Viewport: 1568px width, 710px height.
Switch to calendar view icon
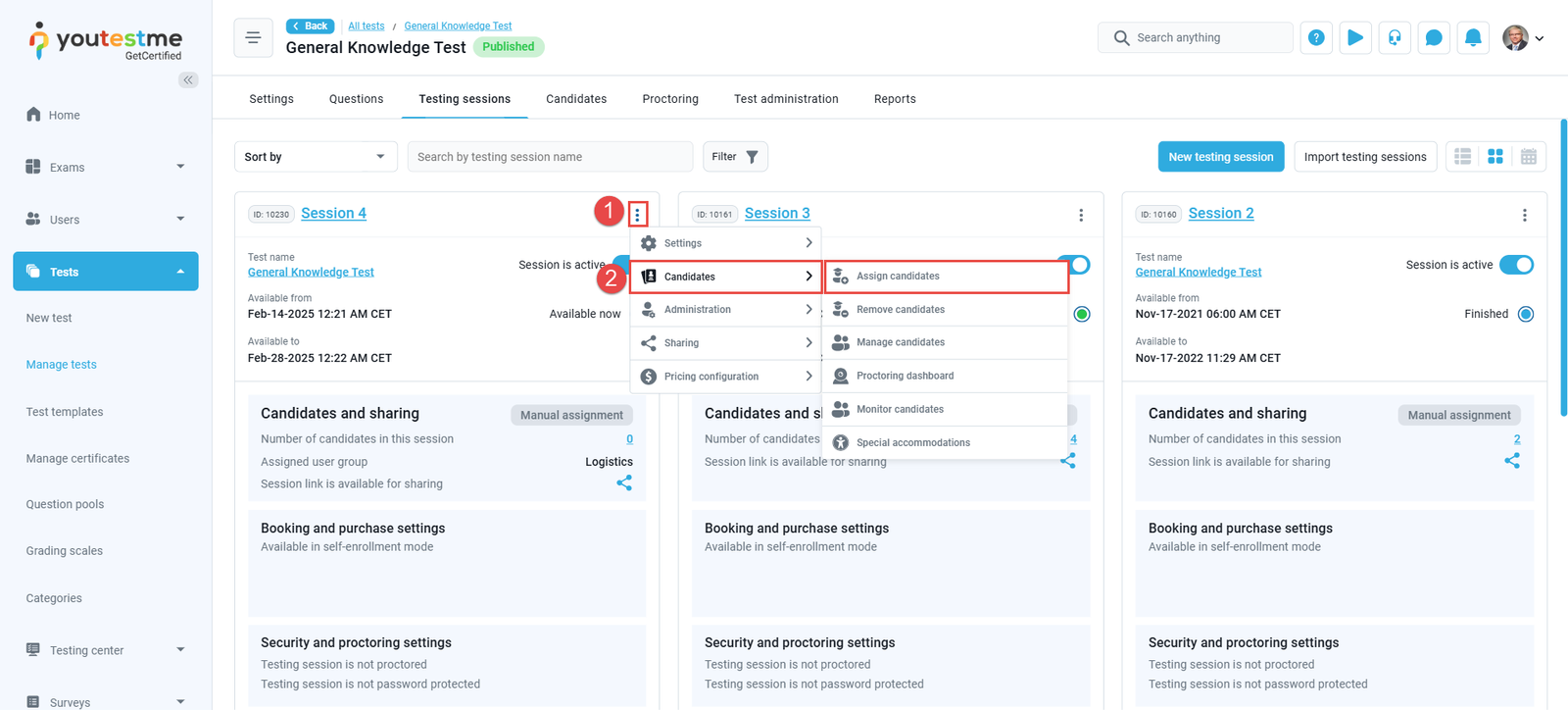(x=1528, y=157)
